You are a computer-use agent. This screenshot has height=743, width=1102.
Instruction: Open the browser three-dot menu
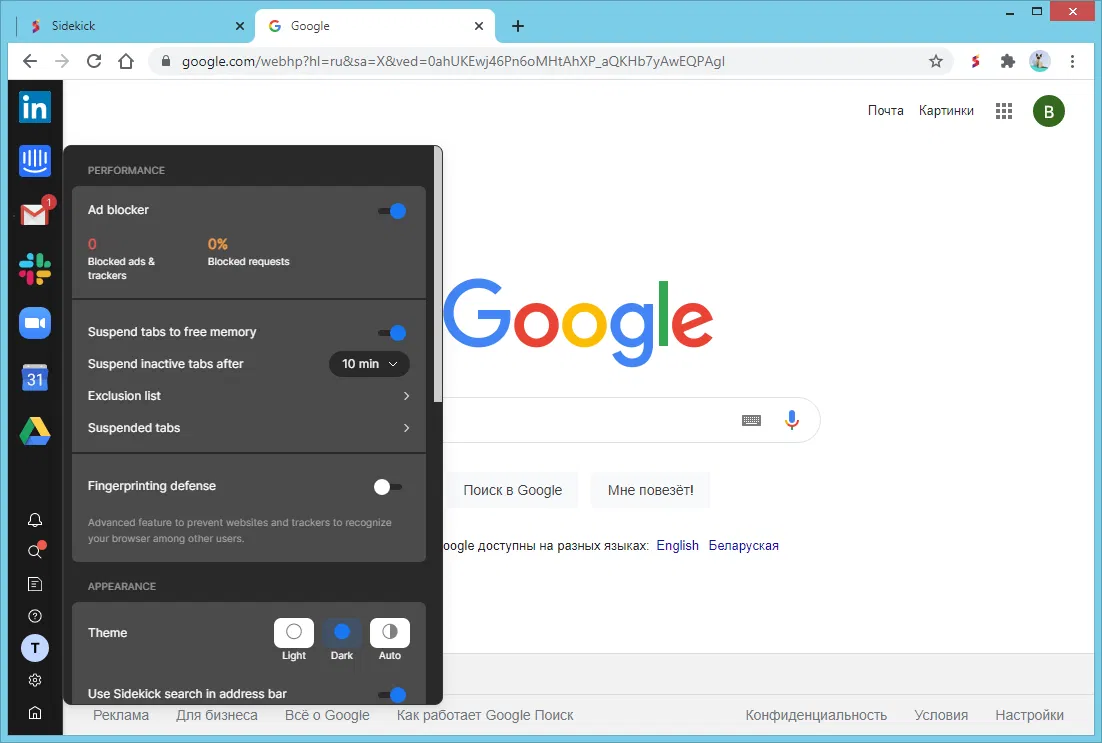pos(1072,61)
